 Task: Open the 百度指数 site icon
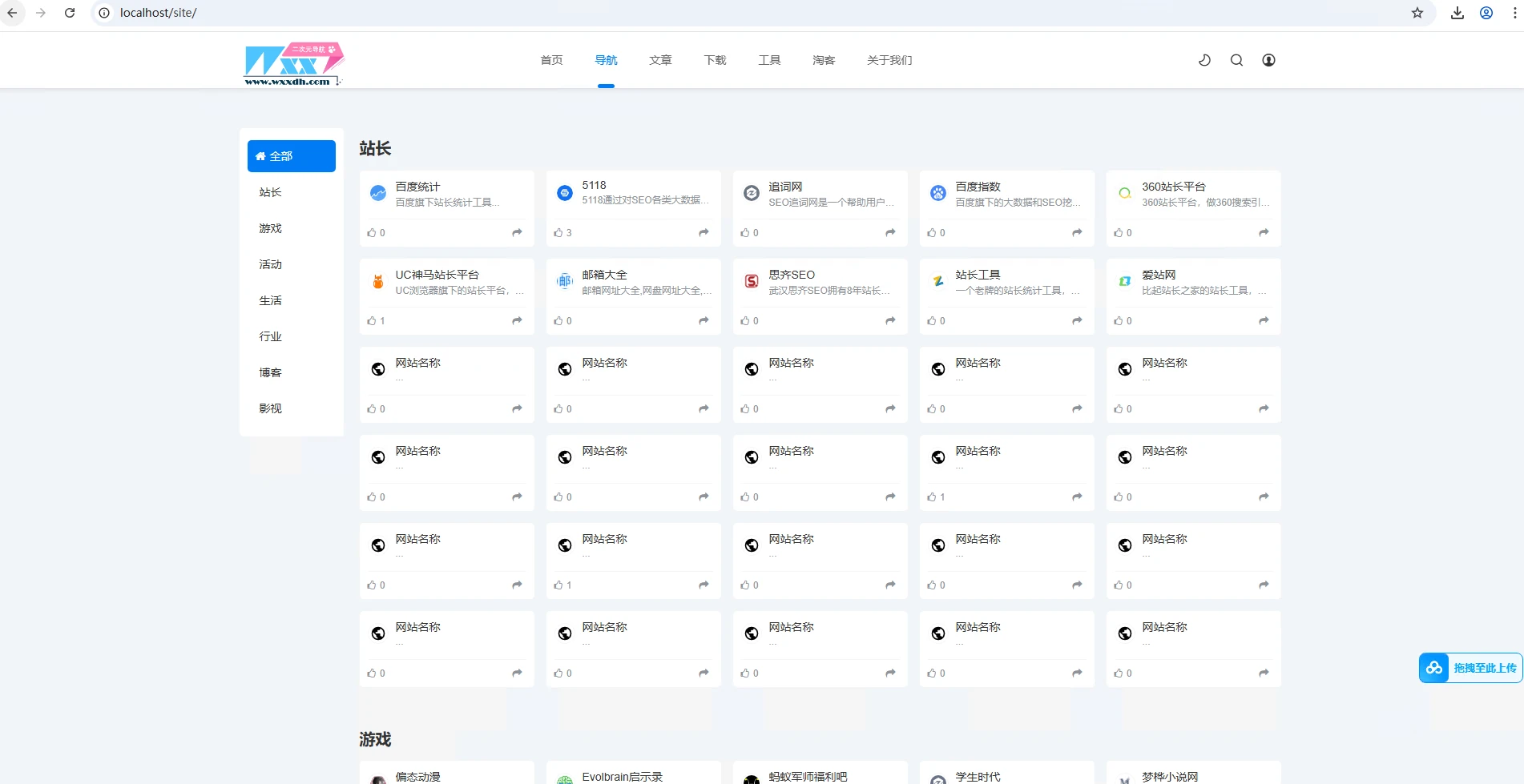[937, 193]
